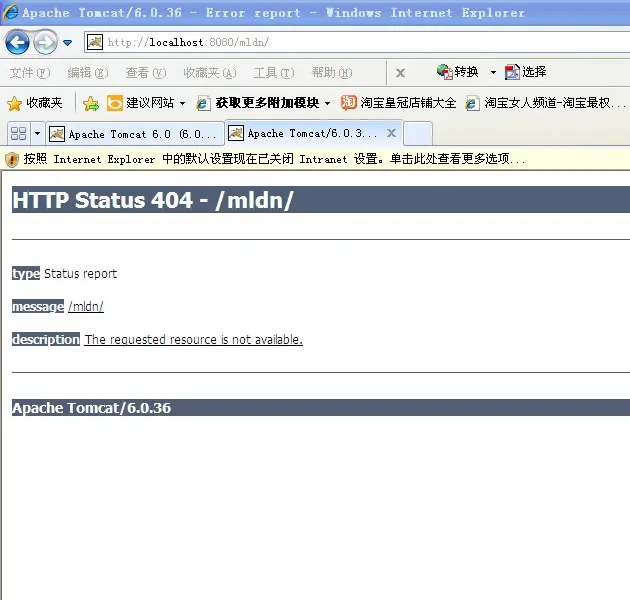Close the toolbar with the gray X button

point(400,73)
